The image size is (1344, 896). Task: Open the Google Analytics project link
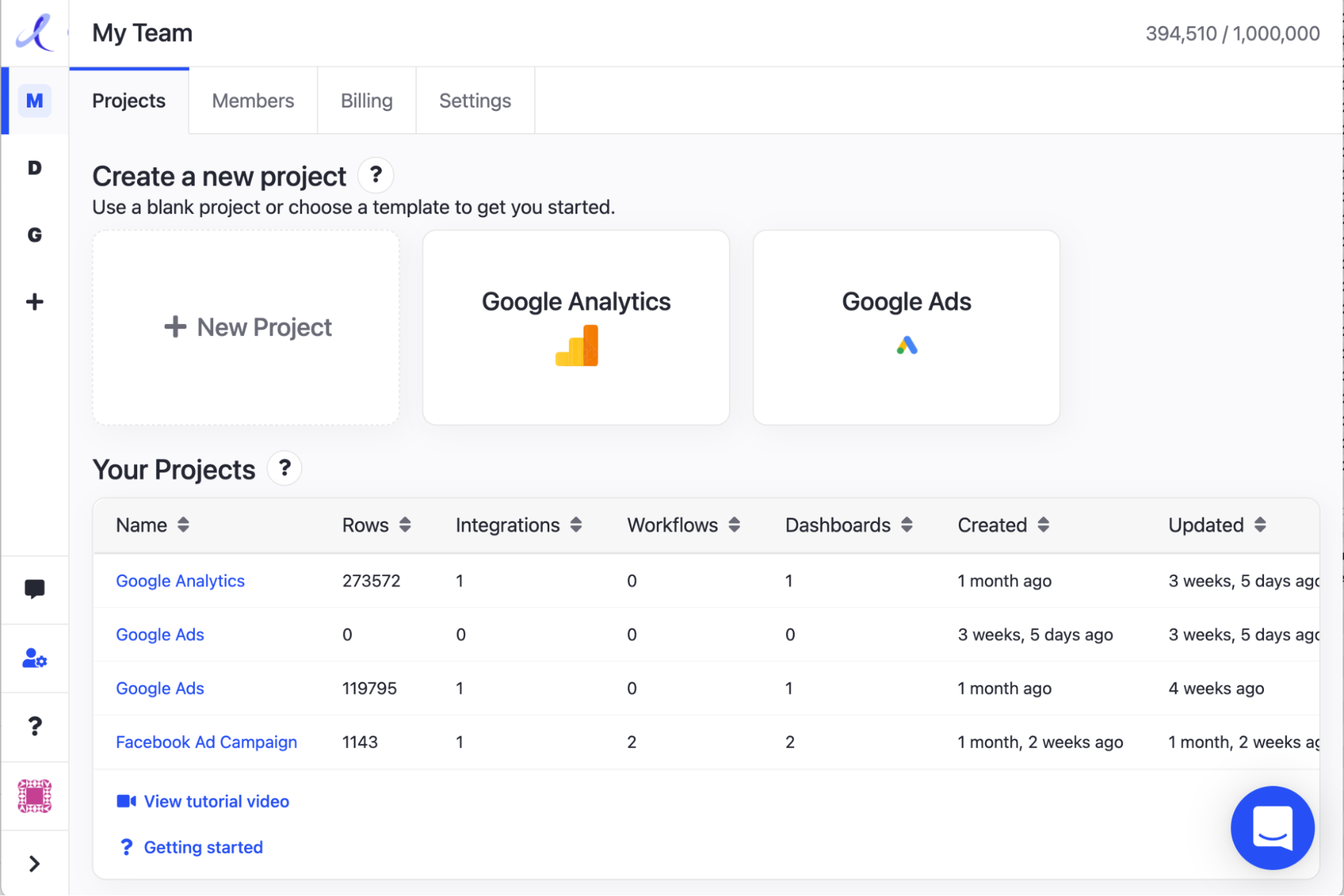pyautogui.click(x=180, y=581)
